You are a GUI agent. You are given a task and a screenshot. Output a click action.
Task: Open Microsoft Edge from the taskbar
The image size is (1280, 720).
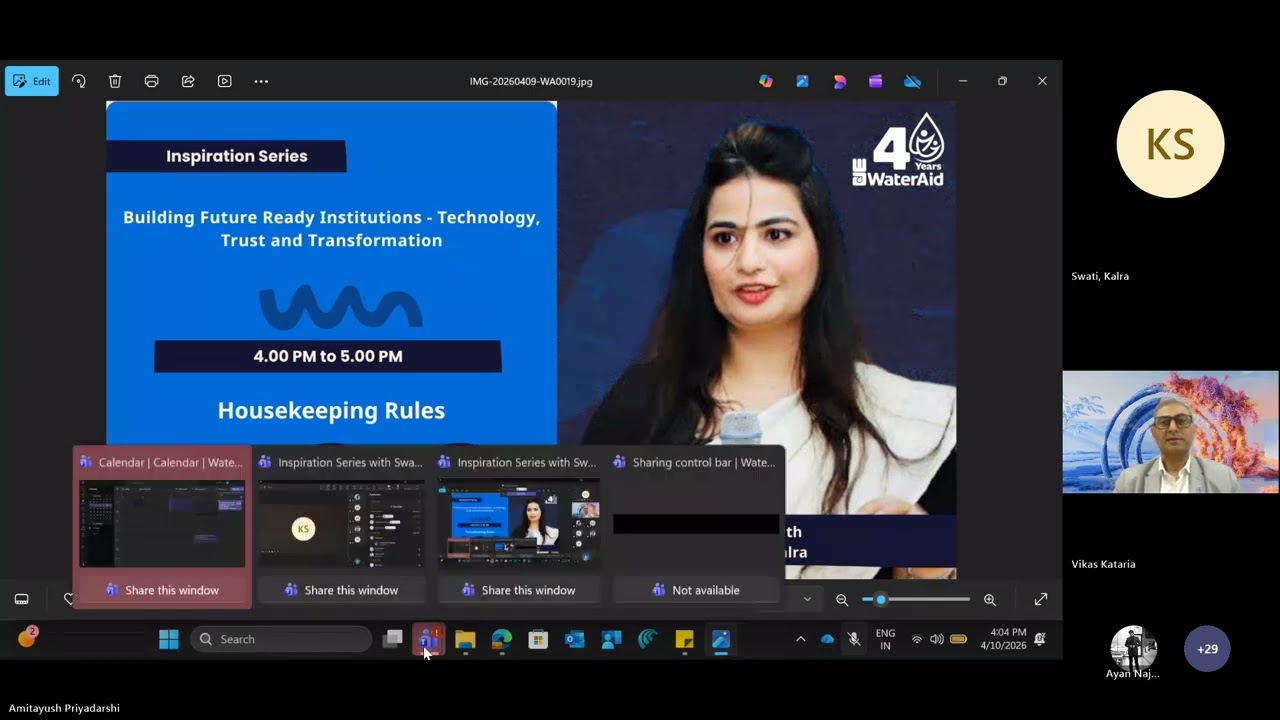[502, 639]
